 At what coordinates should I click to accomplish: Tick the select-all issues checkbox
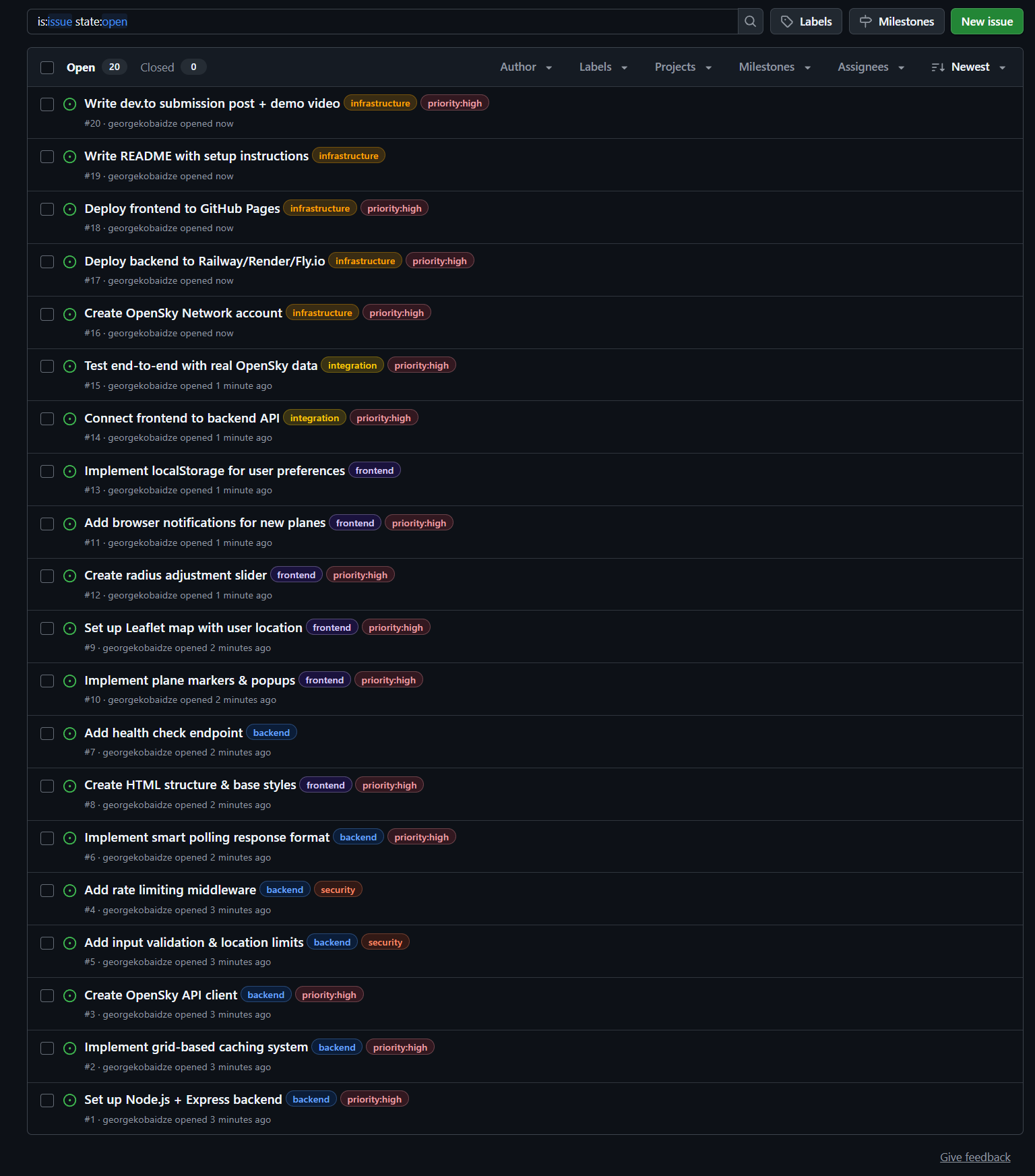47,67
